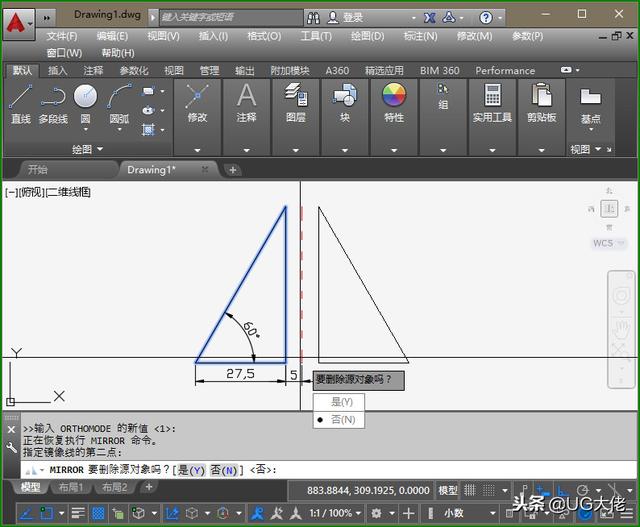Toggle selection cycling icon
This screenshot has height=527, width=640.
[x=118, y=514]
